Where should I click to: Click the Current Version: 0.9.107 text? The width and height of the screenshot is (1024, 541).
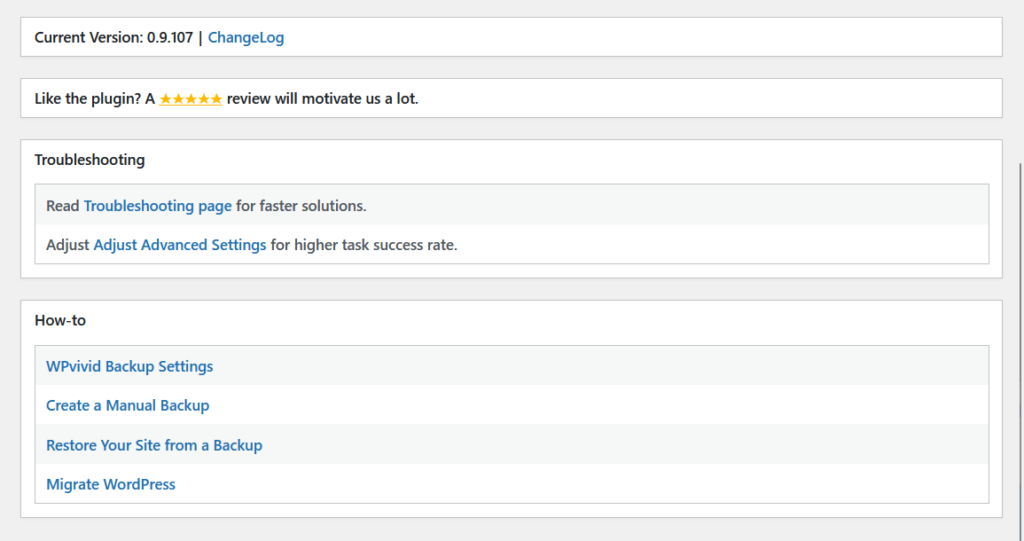[114, 37]
